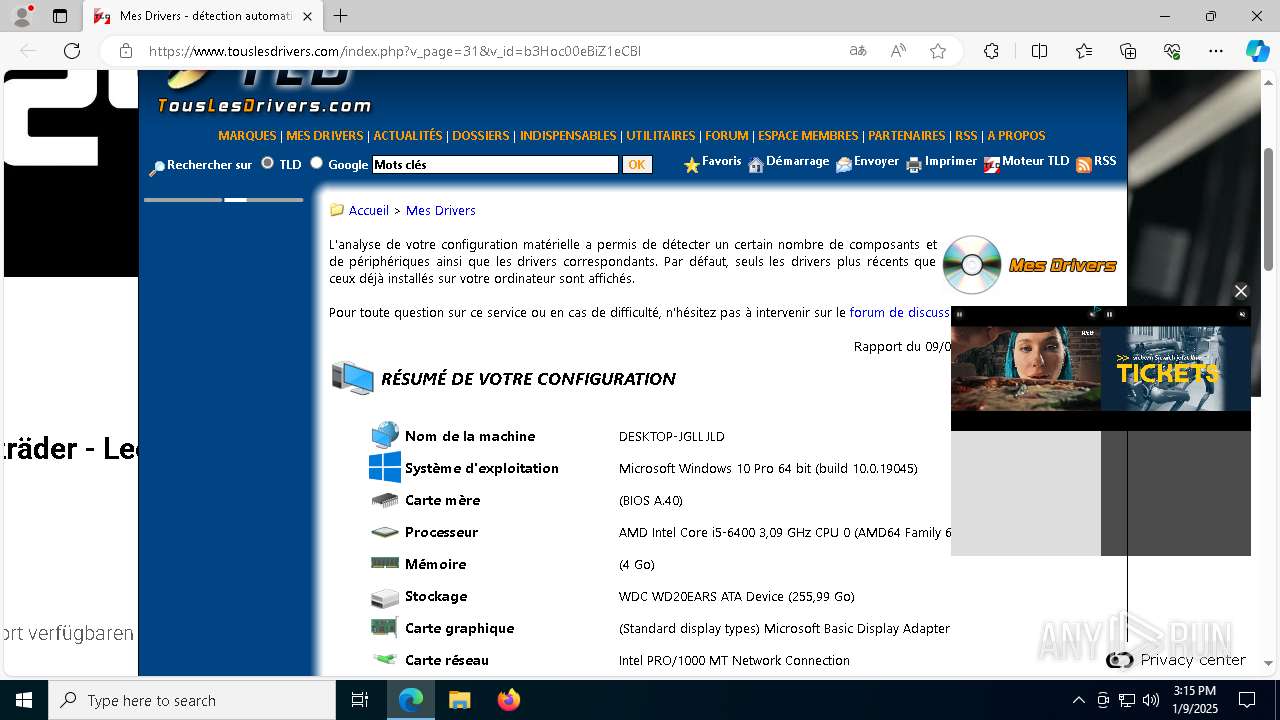Open the A PROPOS menu item
Screen dimensions: 1280x720
pyautogui.click(x=1016, y=136)
